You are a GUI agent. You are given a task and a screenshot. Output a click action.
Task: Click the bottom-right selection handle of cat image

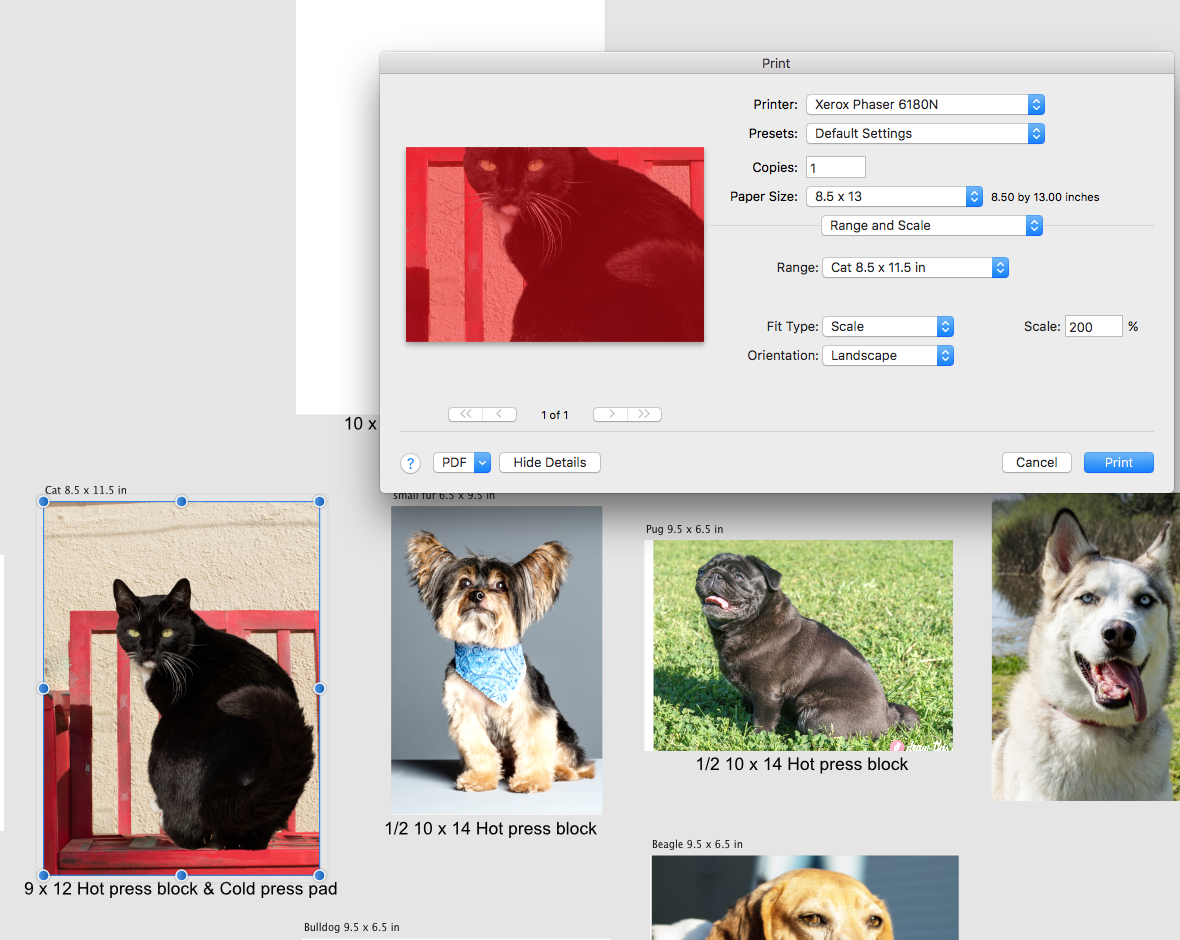pos(319,875)
